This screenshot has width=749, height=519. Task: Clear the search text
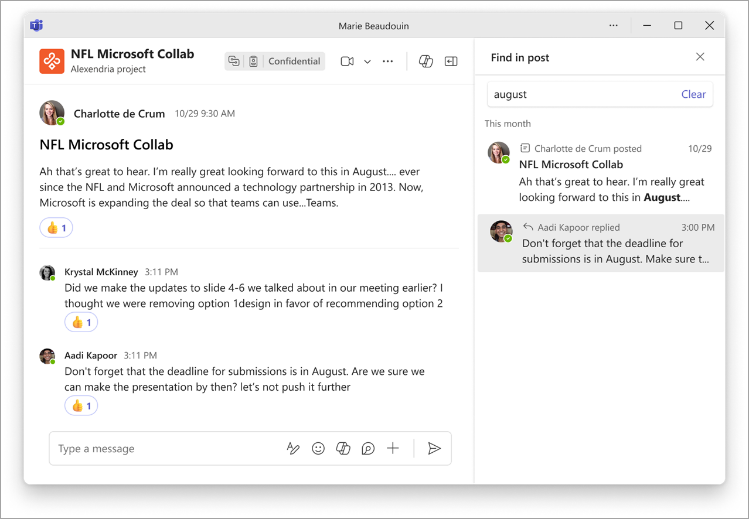[x=693, y=94]
